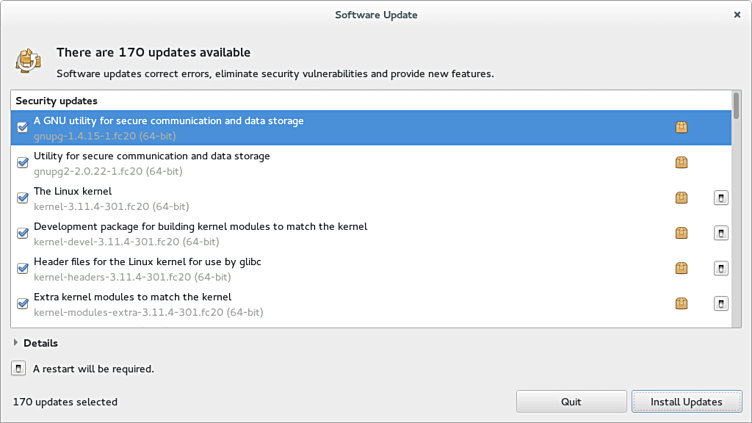Image resolution: width=752 pixels, height=423 pixels.
Task: Click the package icon in Linux kernel row
Action: pos(681,198)
